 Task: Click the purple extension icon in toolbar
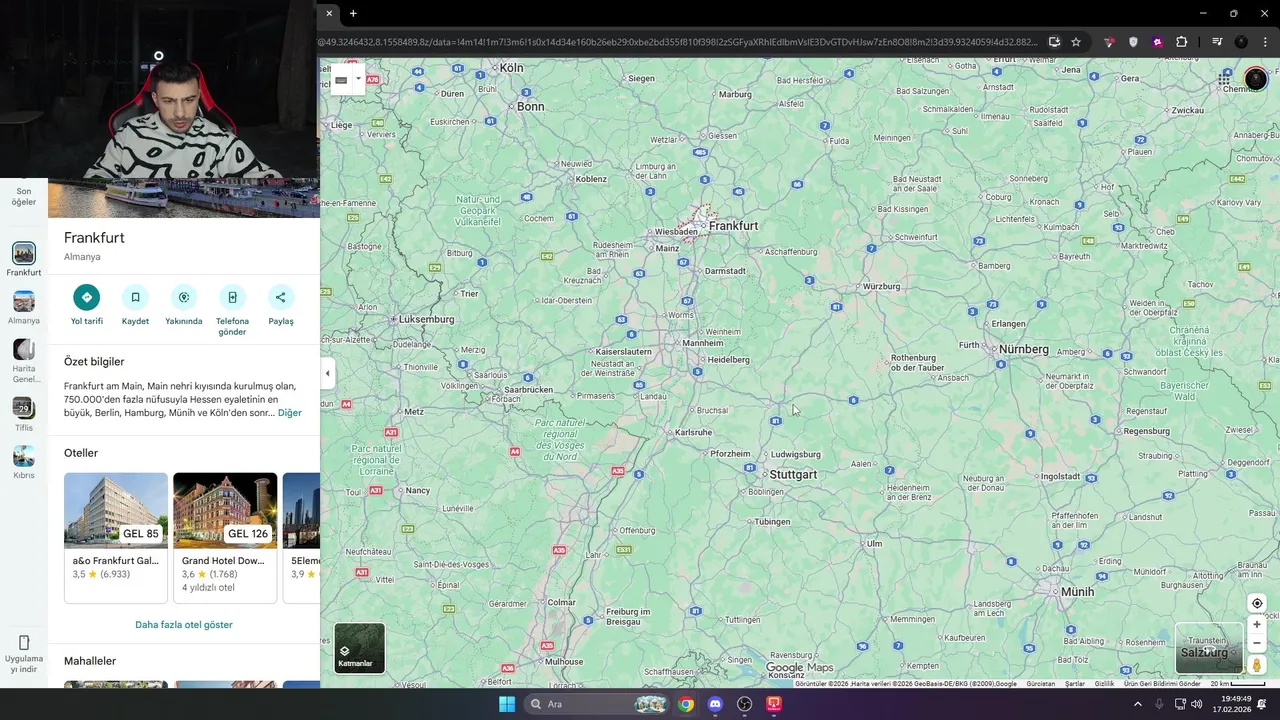click(x=1157, y=42)
